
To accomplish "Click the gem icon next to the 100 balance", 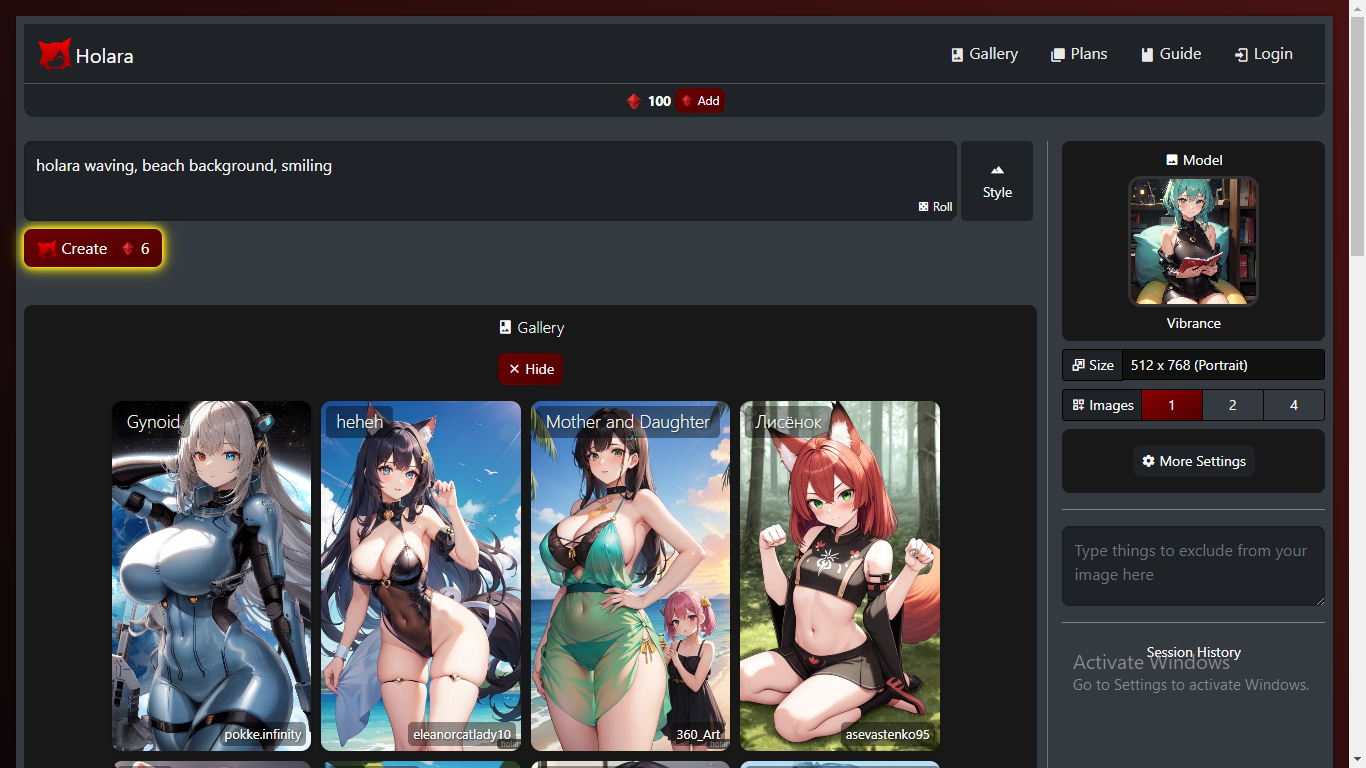I will [633, 100].
